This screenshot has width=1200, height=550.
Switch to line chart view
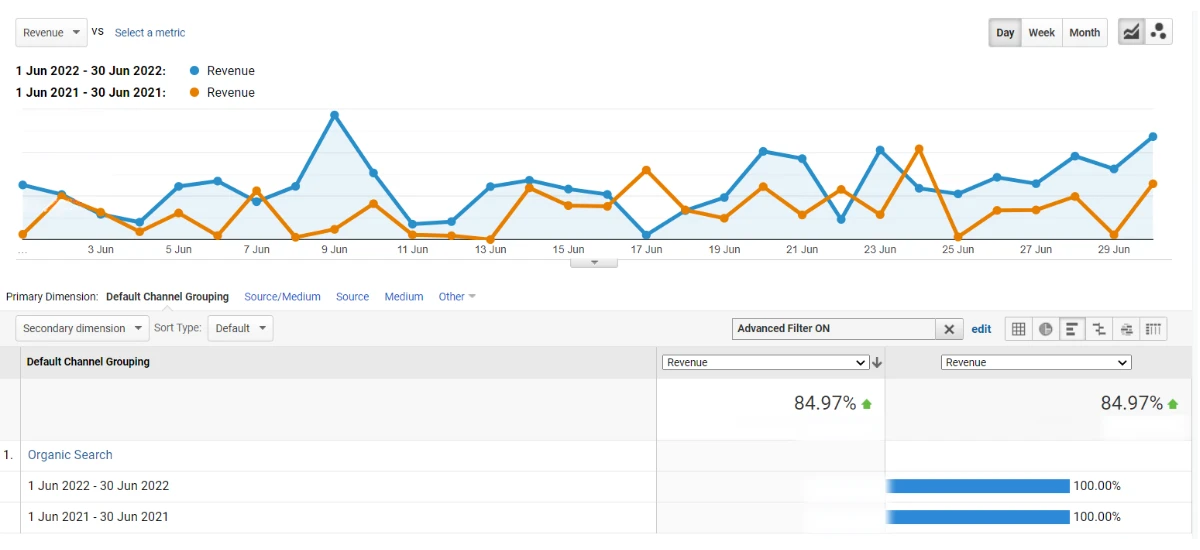(1131, 32)
